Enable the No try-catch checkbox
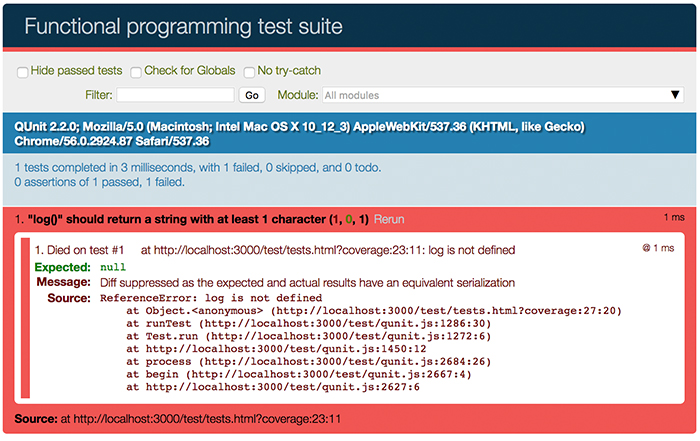This screenshot has width=700, height=441. coord(249,72)
